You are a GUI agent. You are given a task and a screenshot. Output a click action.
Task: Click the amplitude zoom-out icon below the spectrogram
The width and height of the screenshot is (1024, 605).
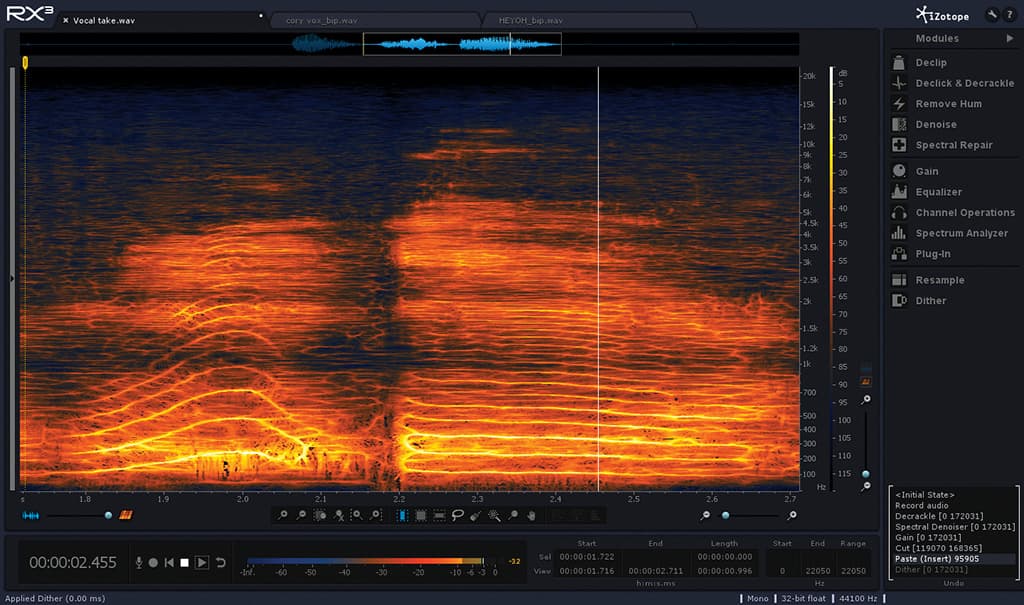pyautogui.click(x=705, y=515)
